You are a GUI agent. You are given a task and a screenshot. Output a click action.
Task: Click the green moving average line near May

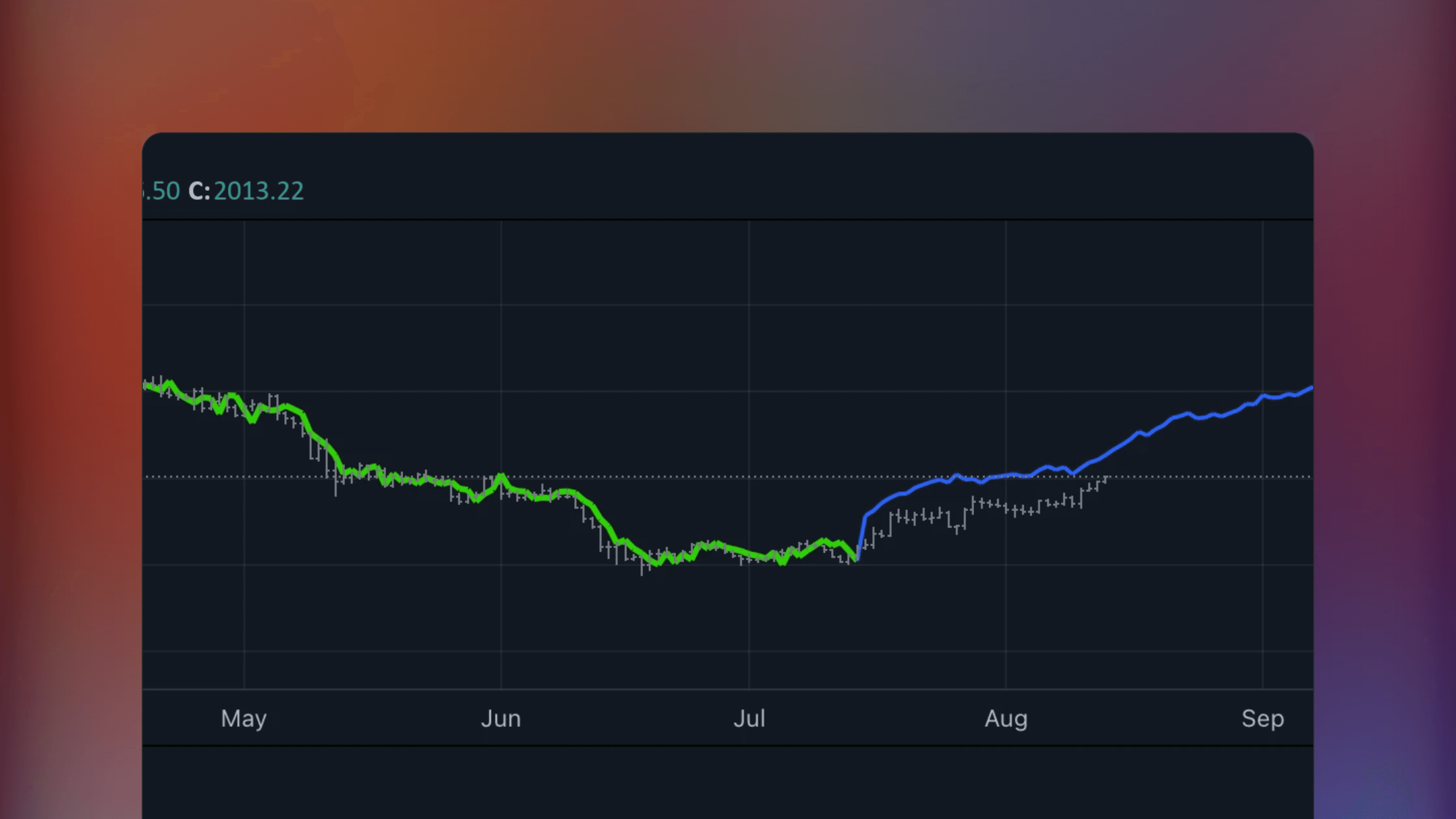(243, 405)
